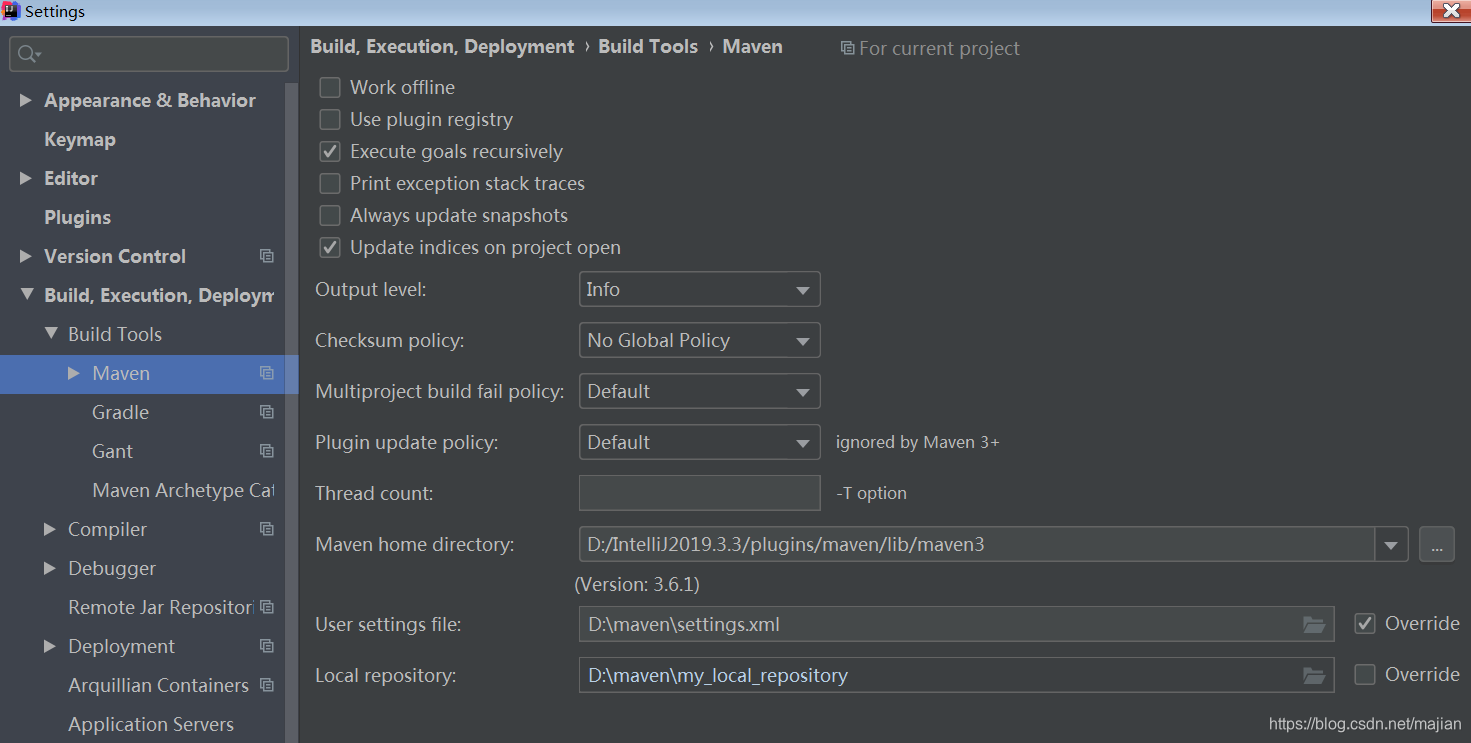Collapse Build, Execution, Deployment node
1471x743 pixels.
[25, 295]
